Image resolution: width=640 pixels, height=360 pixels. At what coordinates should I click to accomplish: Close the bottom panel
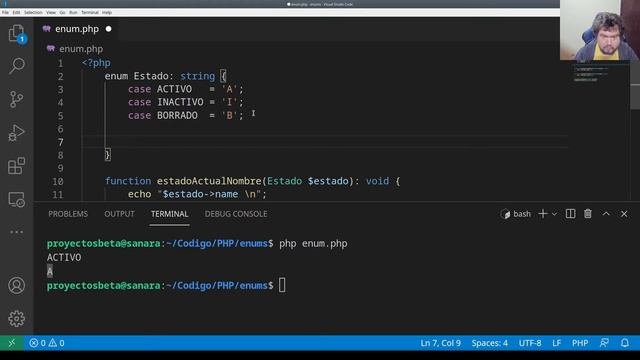click(x=624, y=214)
